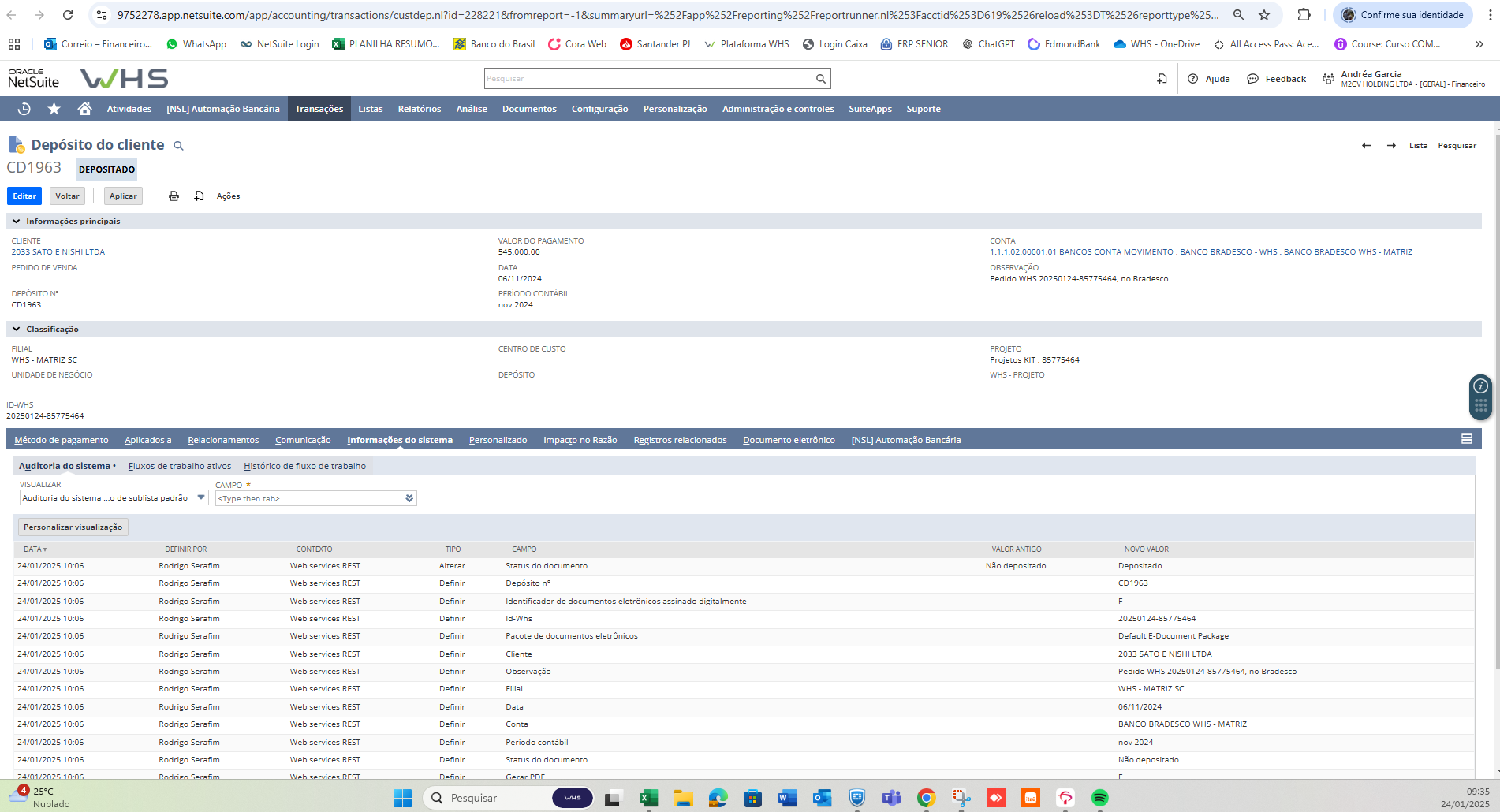Open the Relatórios menu
Image resolution: width=1500 pixels, height=812 pixels.
tap(419, 109)
